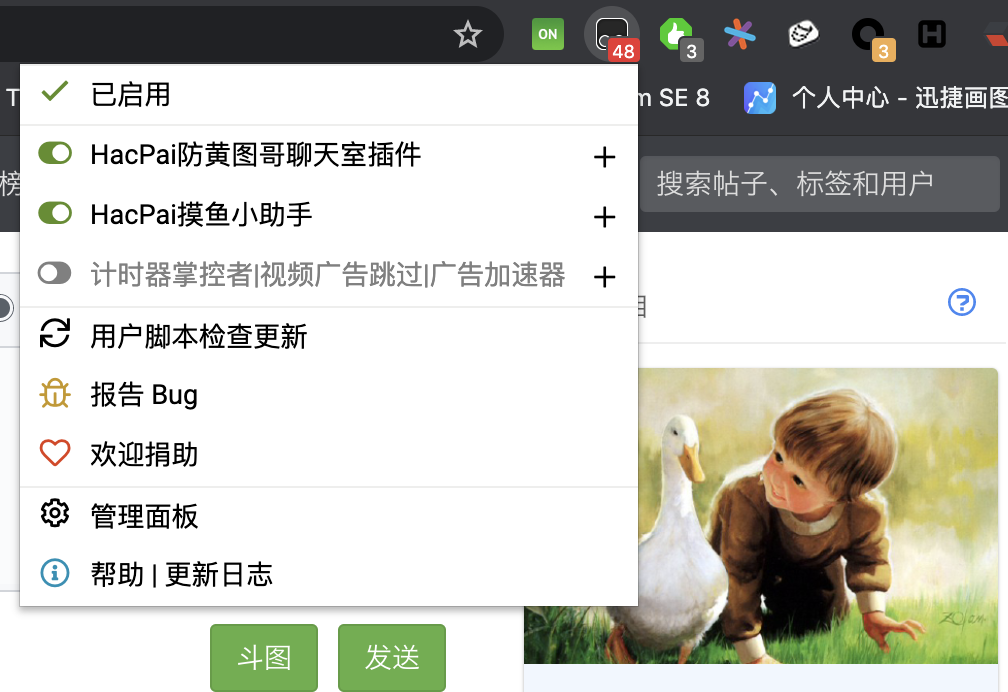Disable the HacPai摸鱼小助手 script toggle

click(55, 213)
